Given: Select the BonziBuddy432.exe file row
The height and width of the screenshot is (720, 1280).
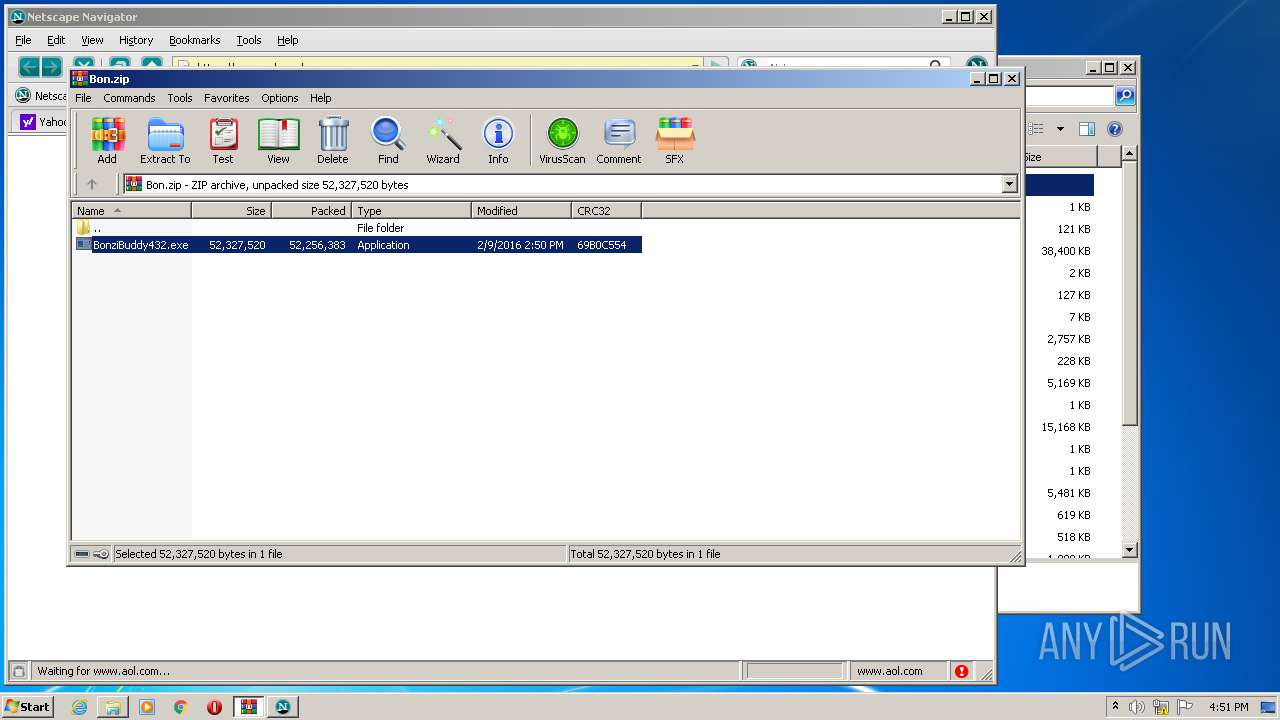Looking at the screenshot, I should coord(358,245).
